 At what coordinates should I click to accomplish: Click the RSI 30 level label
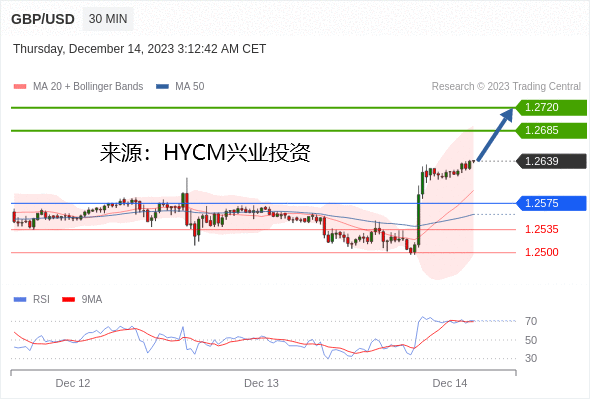[x=531, y=358]
